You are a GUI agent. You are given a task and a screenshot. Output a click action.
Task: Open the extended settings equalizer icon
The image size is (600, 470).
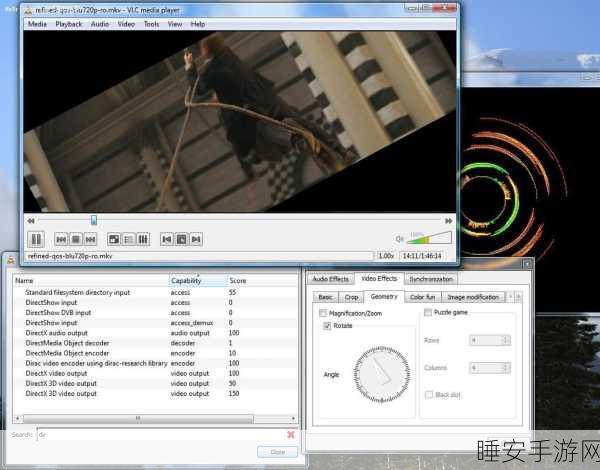coord(143,240)
